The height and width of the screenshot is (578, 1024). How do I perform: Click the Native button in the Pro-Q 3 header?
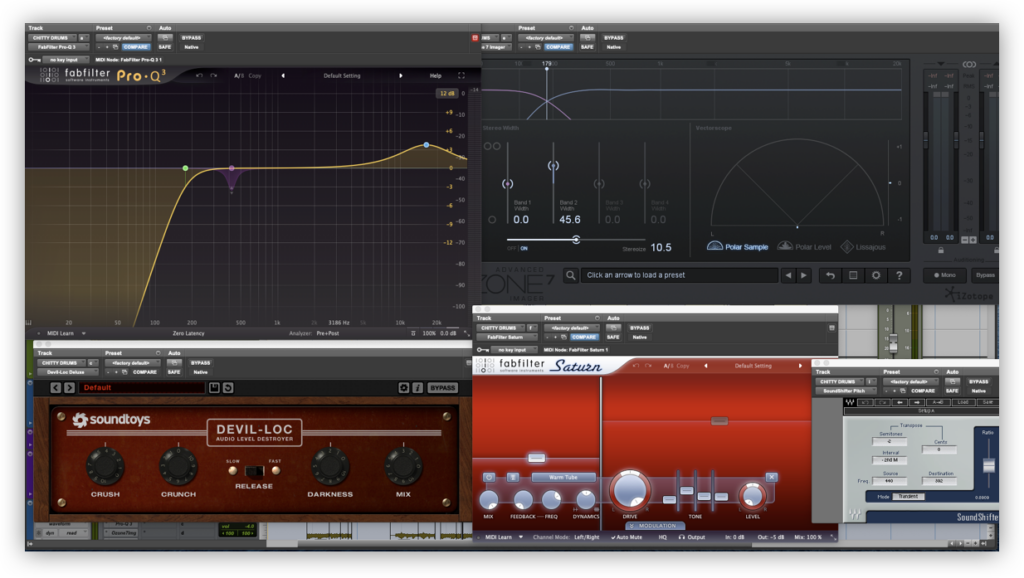191,47
